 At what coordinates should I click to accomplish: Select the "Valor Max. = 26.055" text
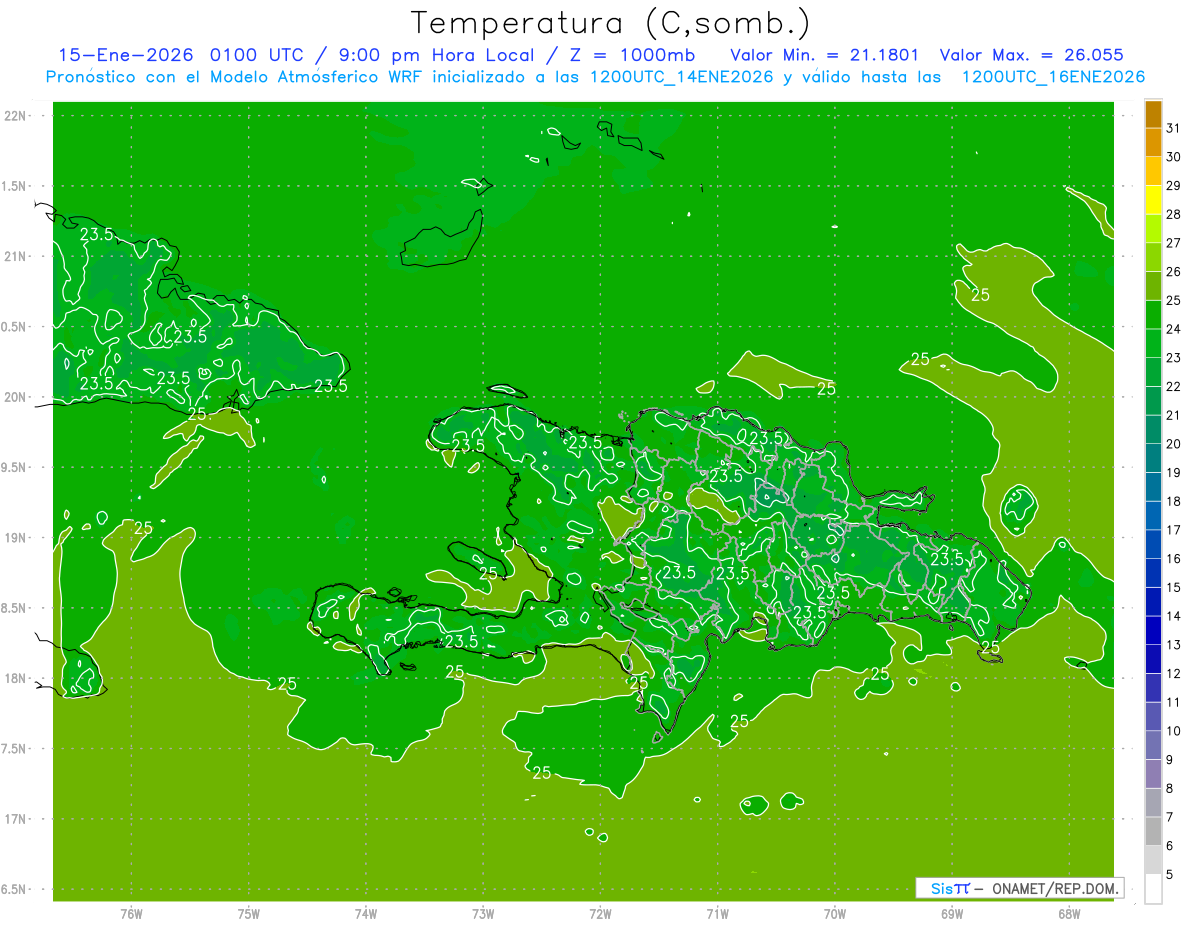1032,55
